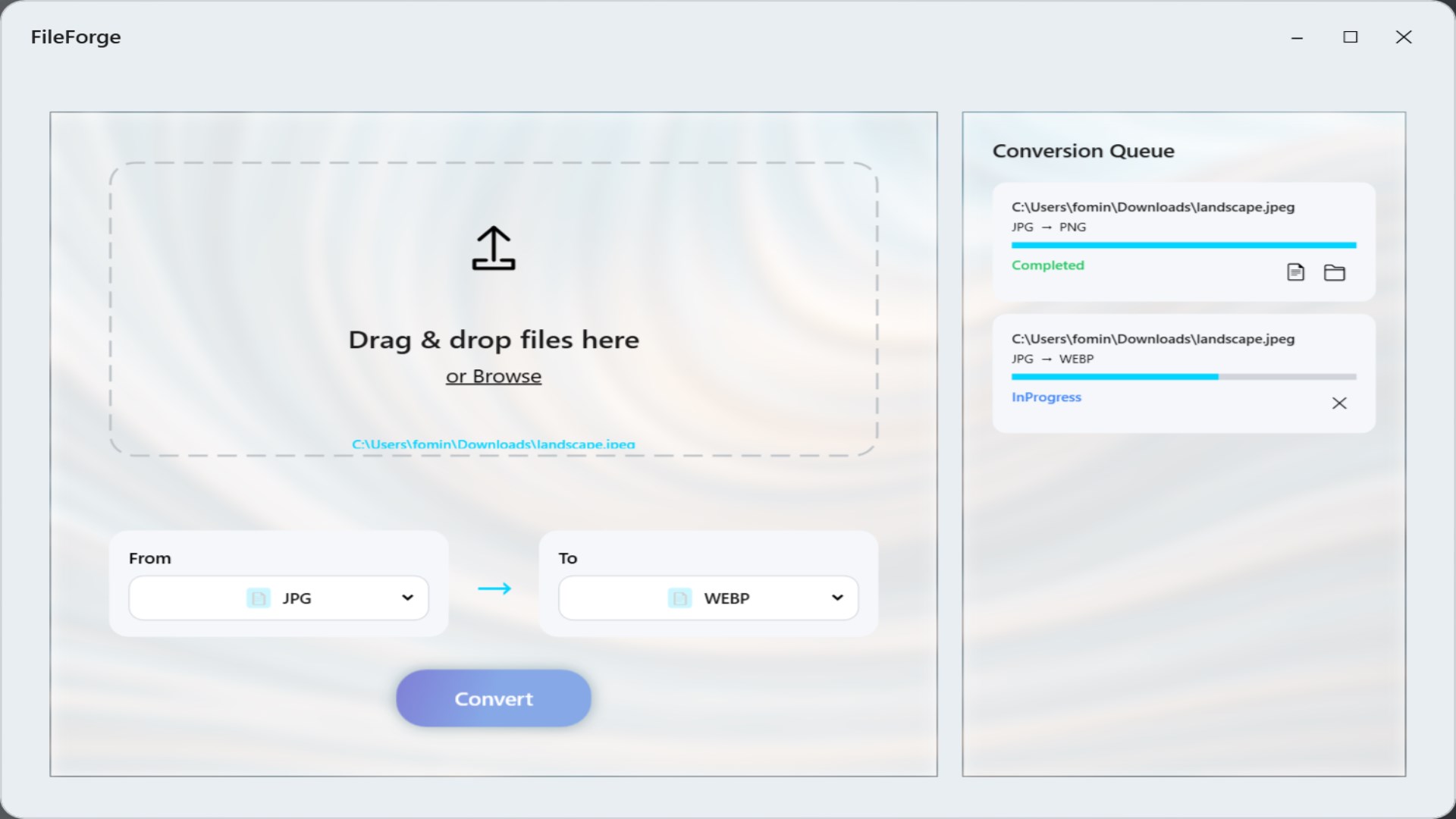Click the 'or Browse' link
This screenshot has height=819, width=1456.
494,376
